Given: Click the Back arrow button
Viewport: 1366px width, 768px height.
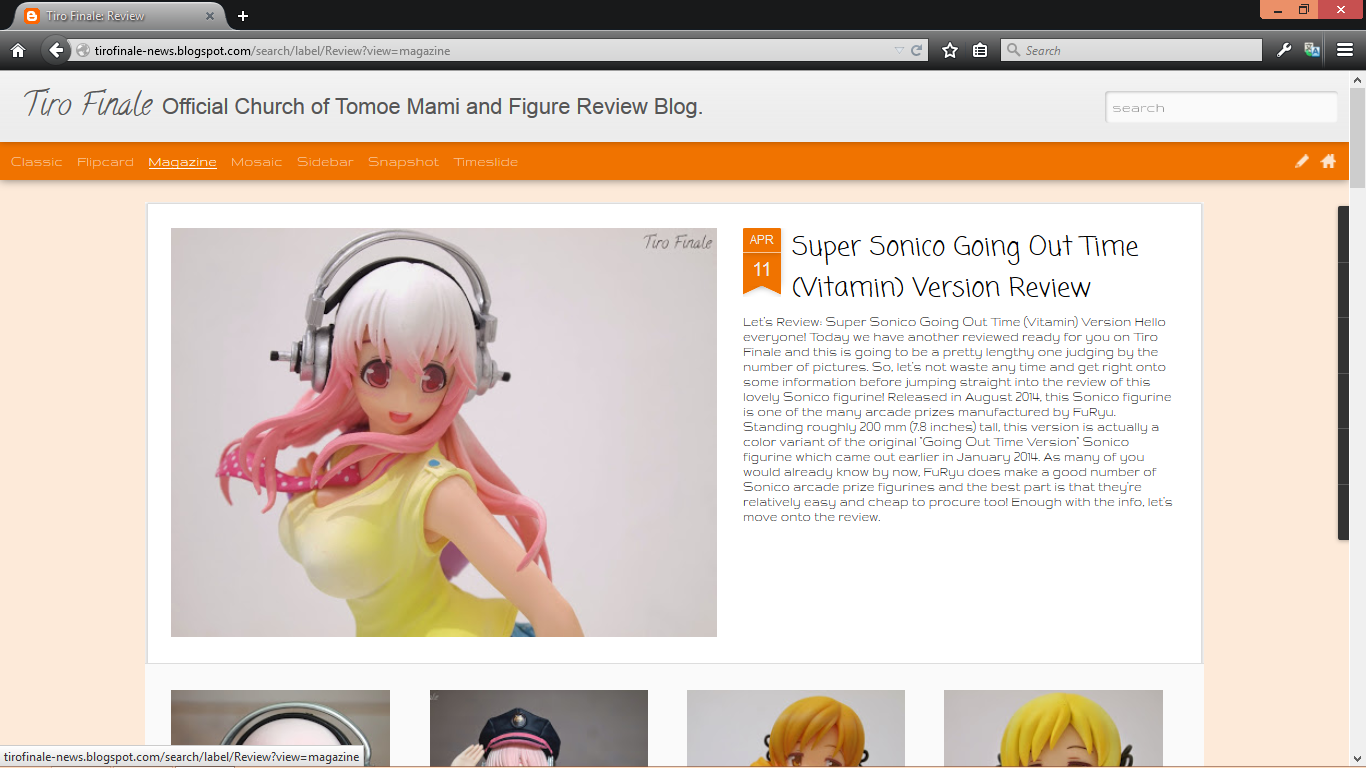Looking at the screenshot, I should click(57, 50).
